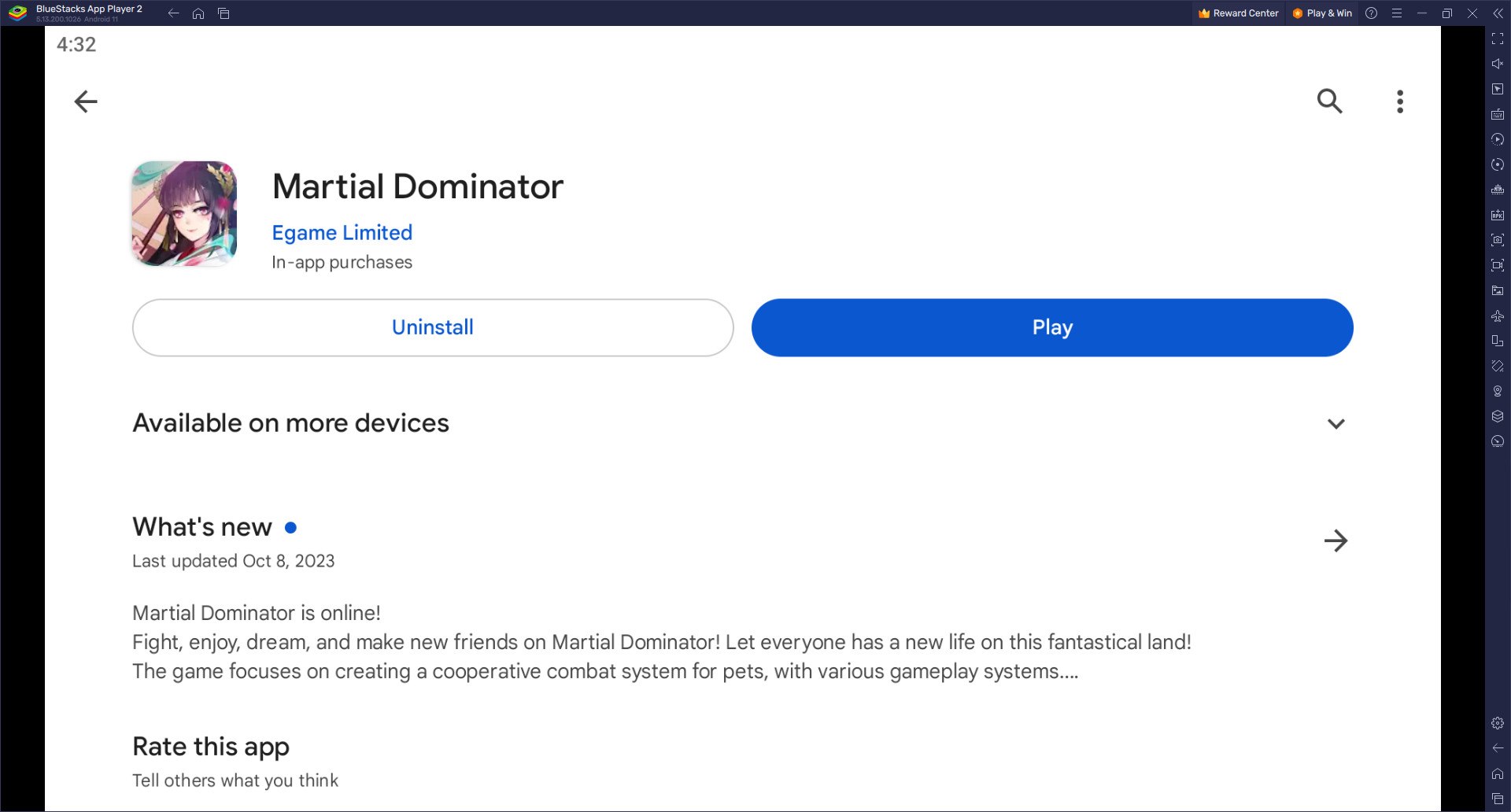Mute volume from sidebar
The image size is (1511, 812).
tap(1498, 64)
